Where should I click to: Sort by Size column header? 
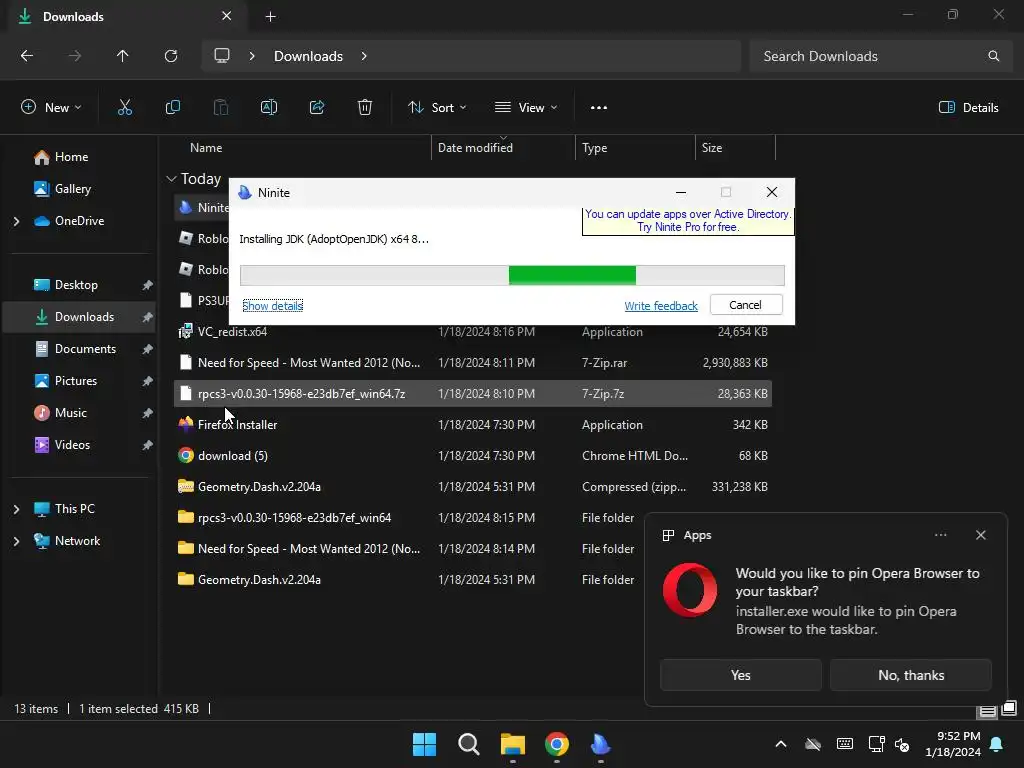point(735,148)
